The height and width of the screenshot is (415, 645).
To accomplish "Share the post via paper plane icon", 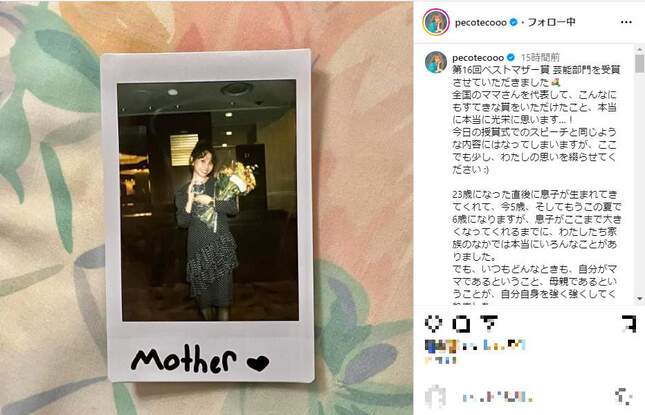I will tap(489, 323).
